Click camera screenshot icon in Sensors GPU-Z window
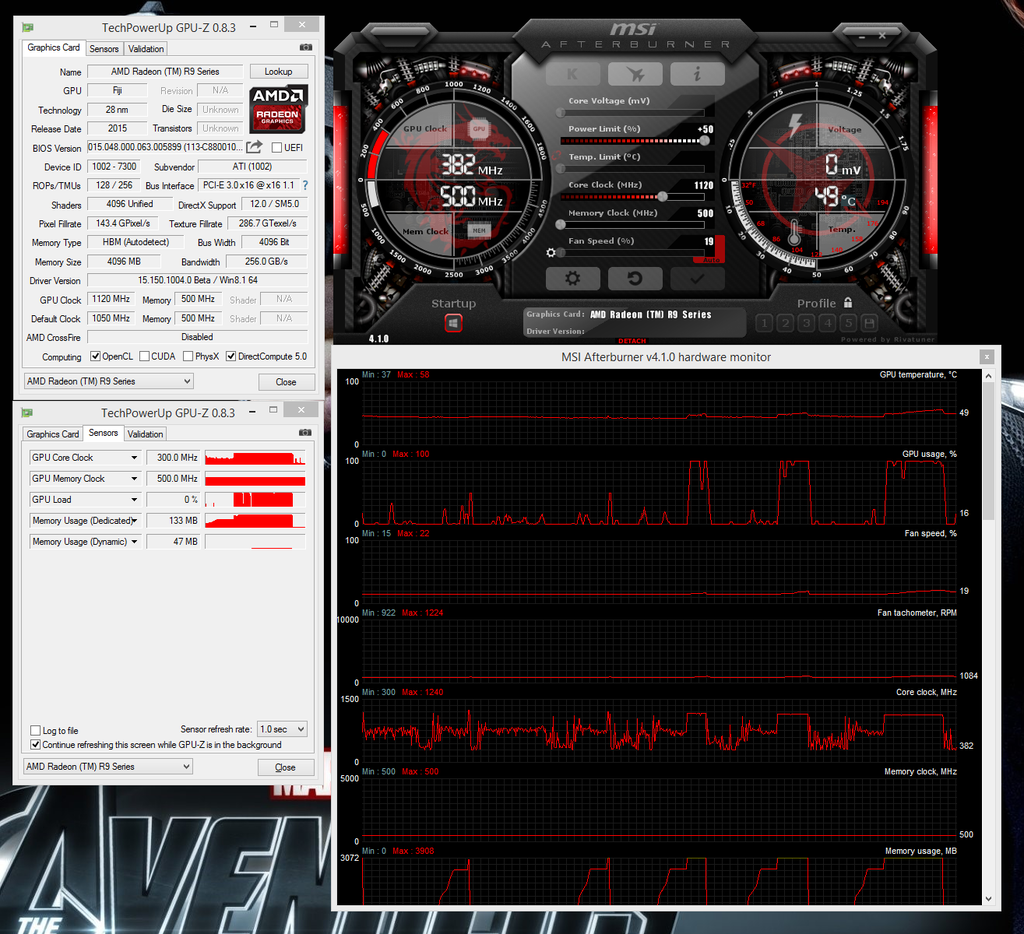Viewport: 1024px width, 934px height. coord(305,432)
